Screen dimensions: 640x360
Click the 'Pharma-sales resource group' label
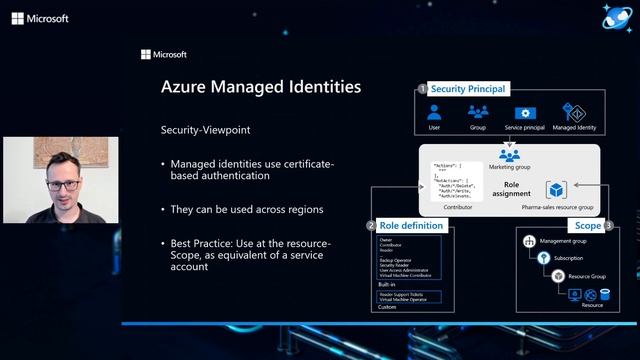coord(557,207)
